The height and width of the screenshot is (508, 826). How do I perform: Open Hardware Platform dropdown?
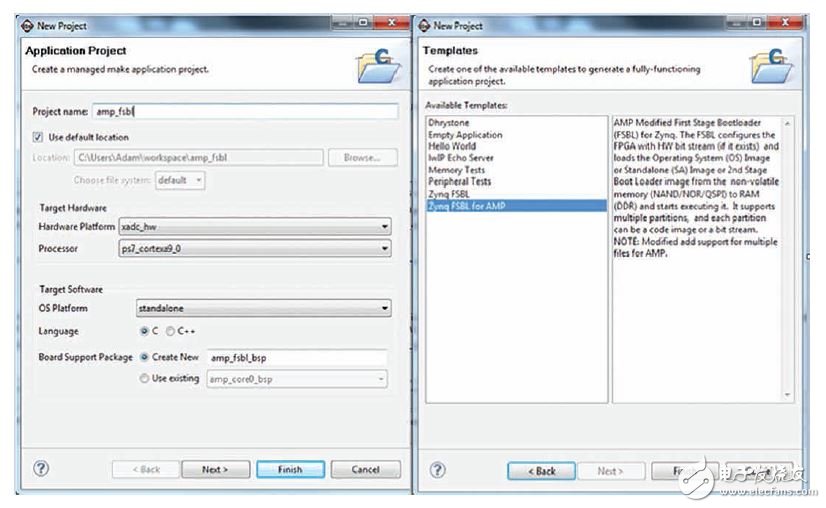254,227
